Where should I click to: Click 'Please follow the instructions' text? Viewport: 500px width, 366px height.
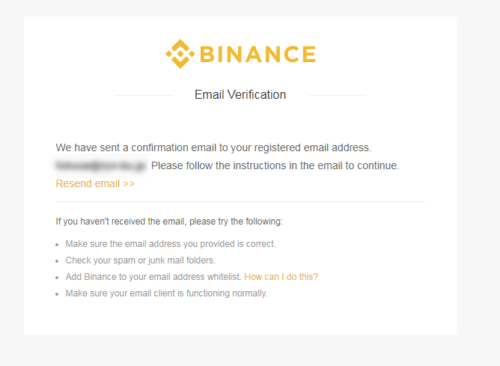[275, 166]
